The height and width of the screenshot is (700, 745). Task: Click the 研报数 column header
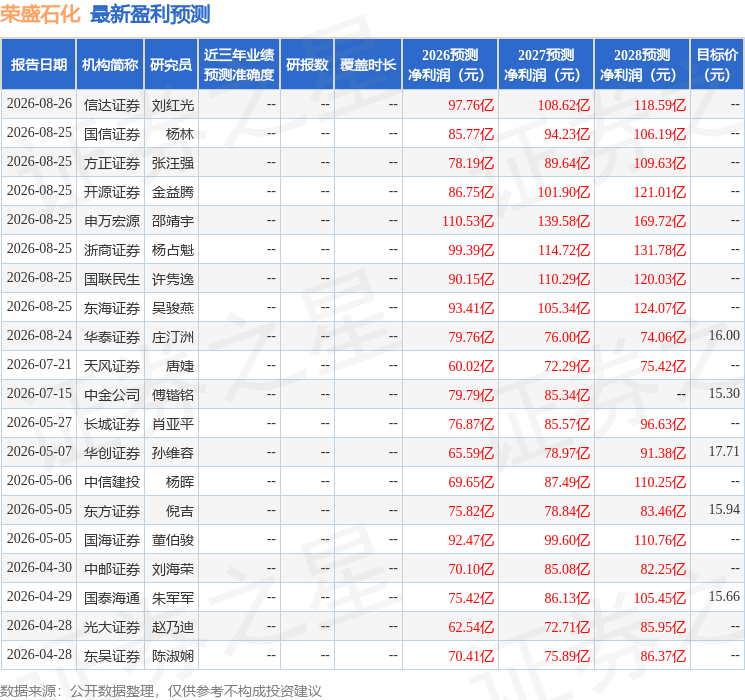pyautogui.click(x=307, y=65)
